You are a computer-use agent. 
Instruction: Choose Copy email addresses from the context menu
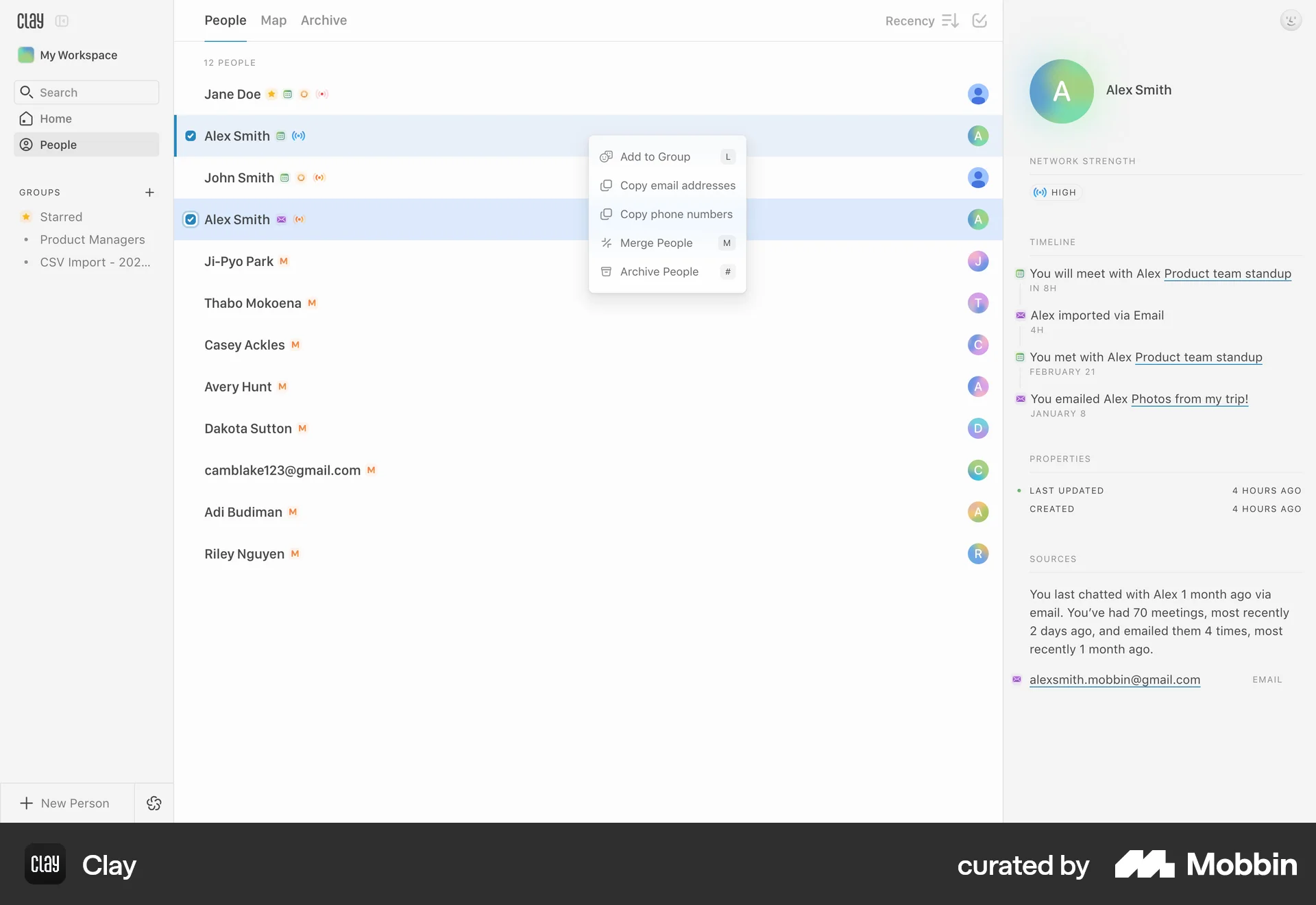(678, 185)
